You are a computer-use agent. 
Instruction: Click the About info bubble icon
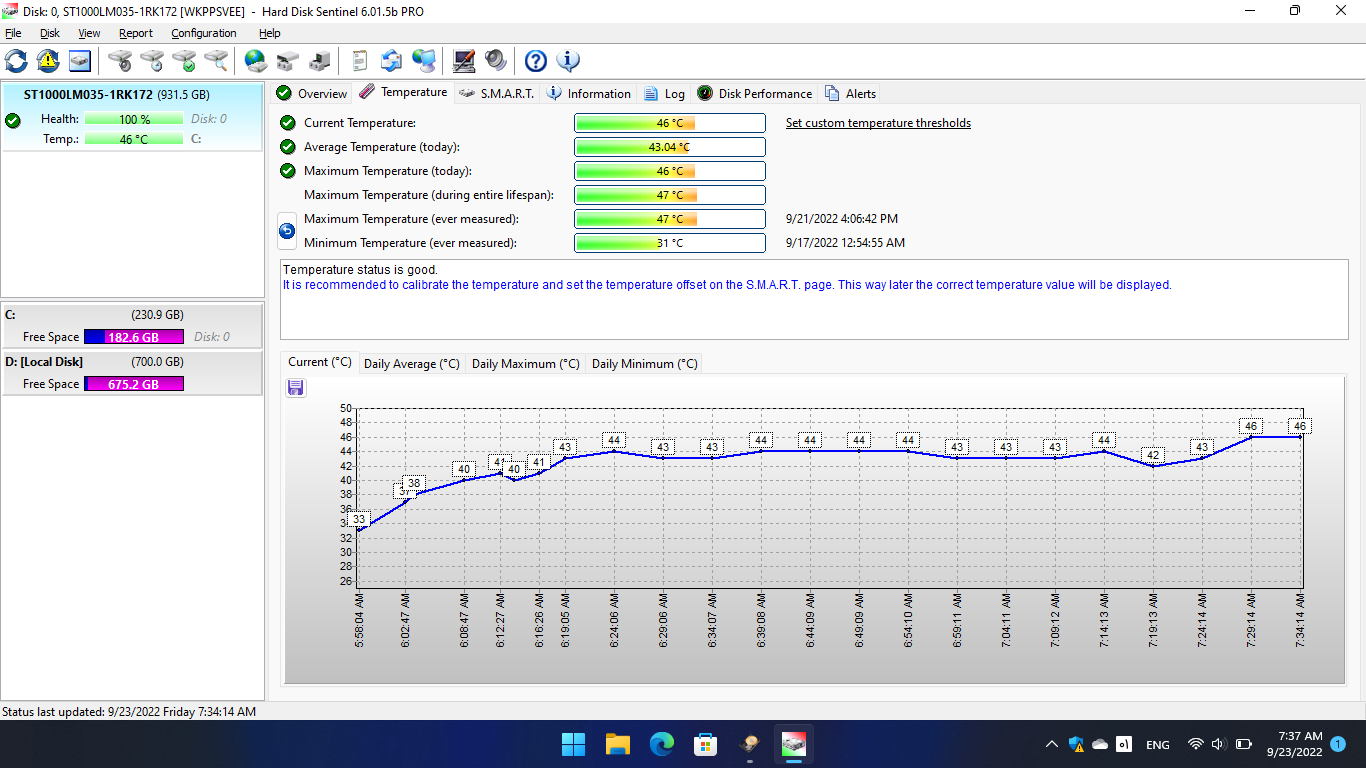[x=568, y=61]
